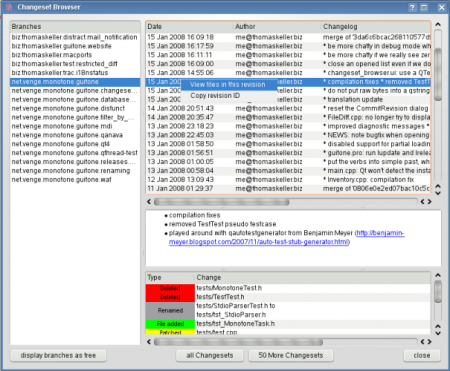
Task: Click the 'all Changesets' button
Action: [210, 356]
